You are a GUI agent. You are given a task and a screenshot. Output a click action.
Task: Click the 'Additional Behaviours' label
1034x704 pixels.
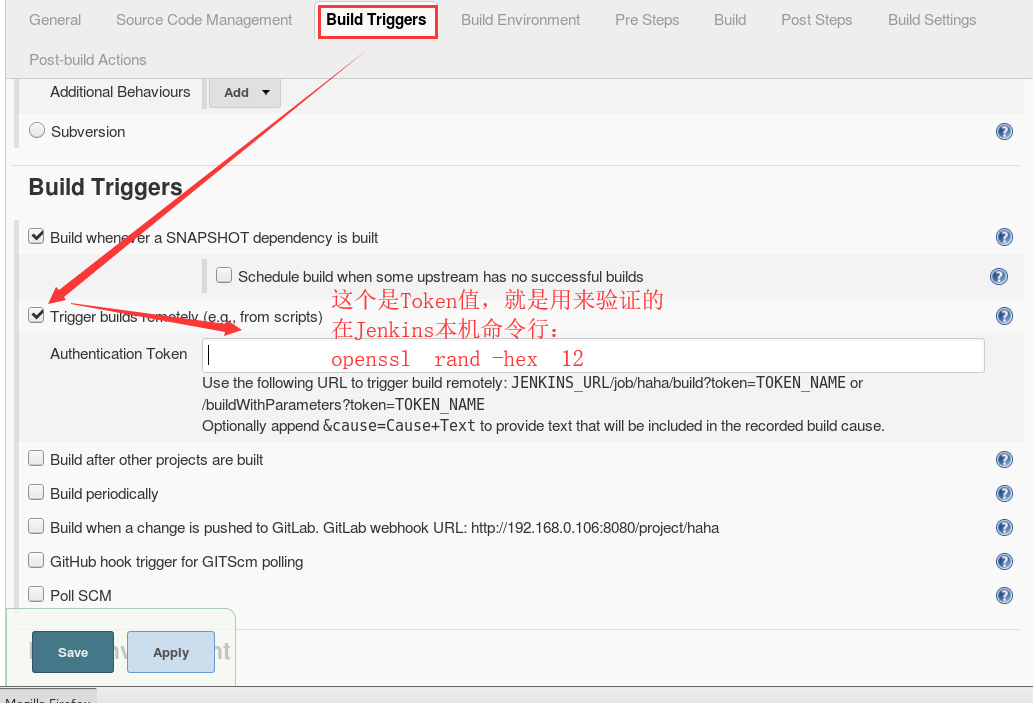point(120,92)
